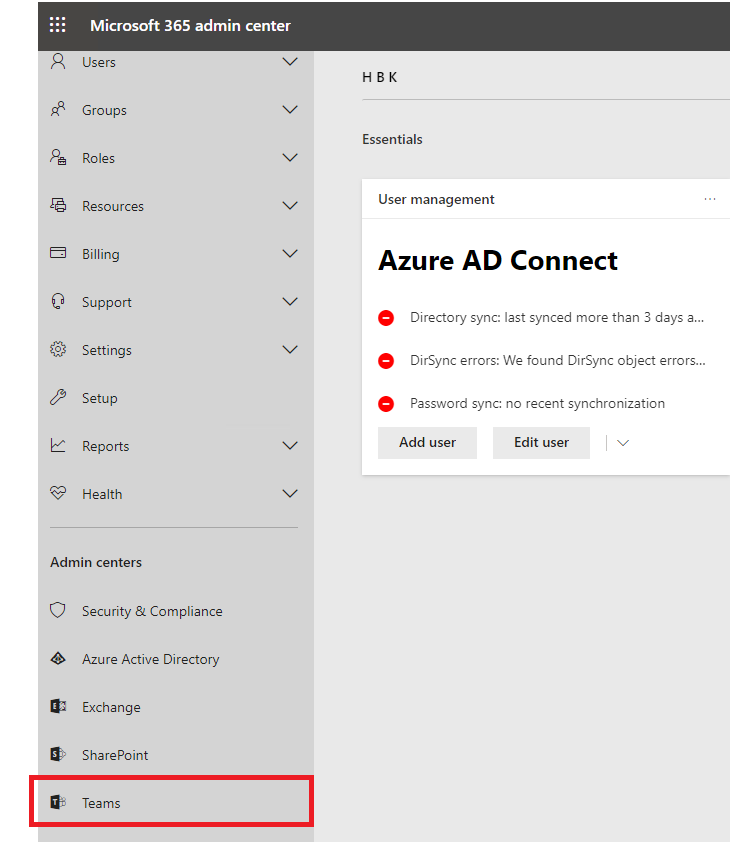Click red error icon beside Password sync
Screen dimensions: 730x842
coord(386,404)
